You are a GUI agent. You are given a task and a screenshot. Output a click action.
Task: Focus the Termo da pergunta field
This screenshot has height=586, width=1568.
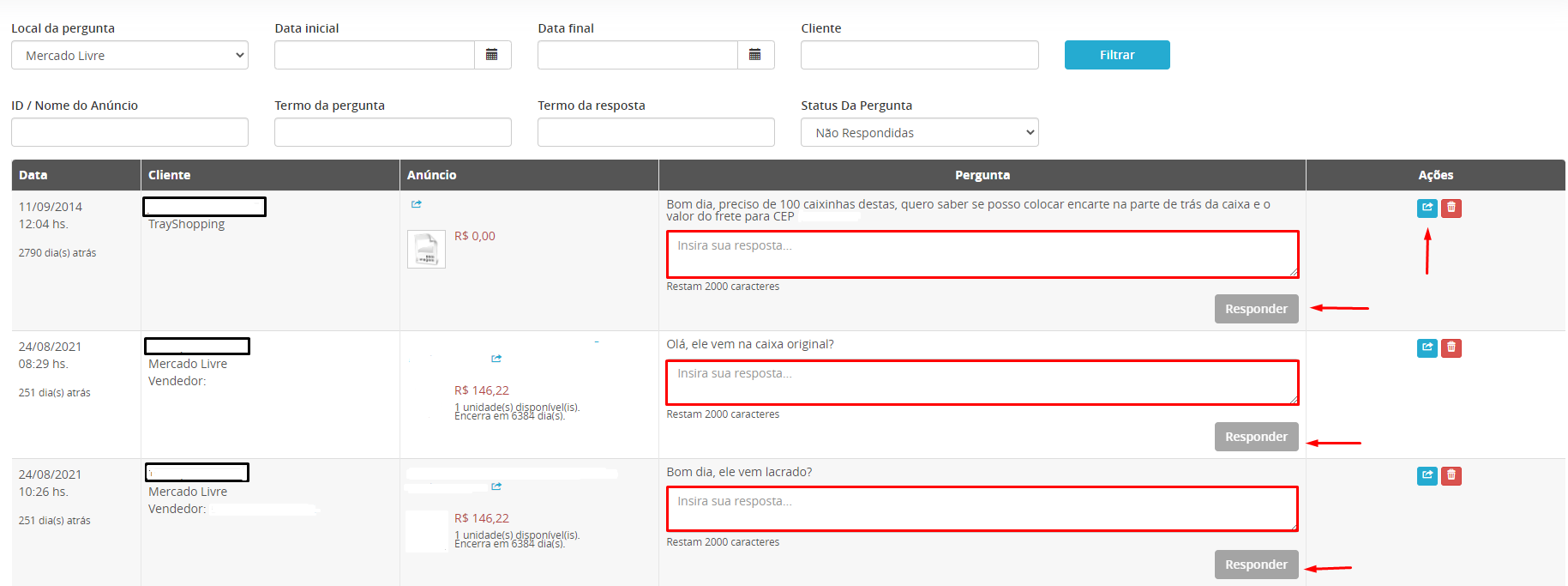click(x=393, y=132)
